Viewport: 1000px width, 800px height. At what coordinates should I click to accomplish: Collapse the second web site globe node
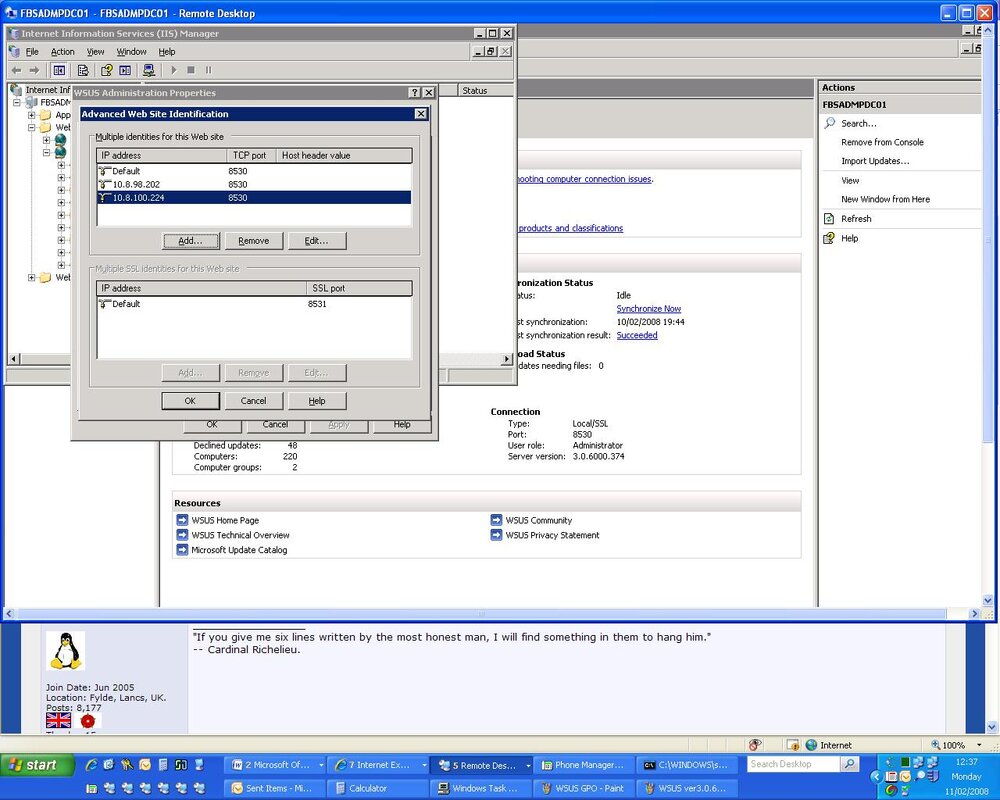[46, 152]
